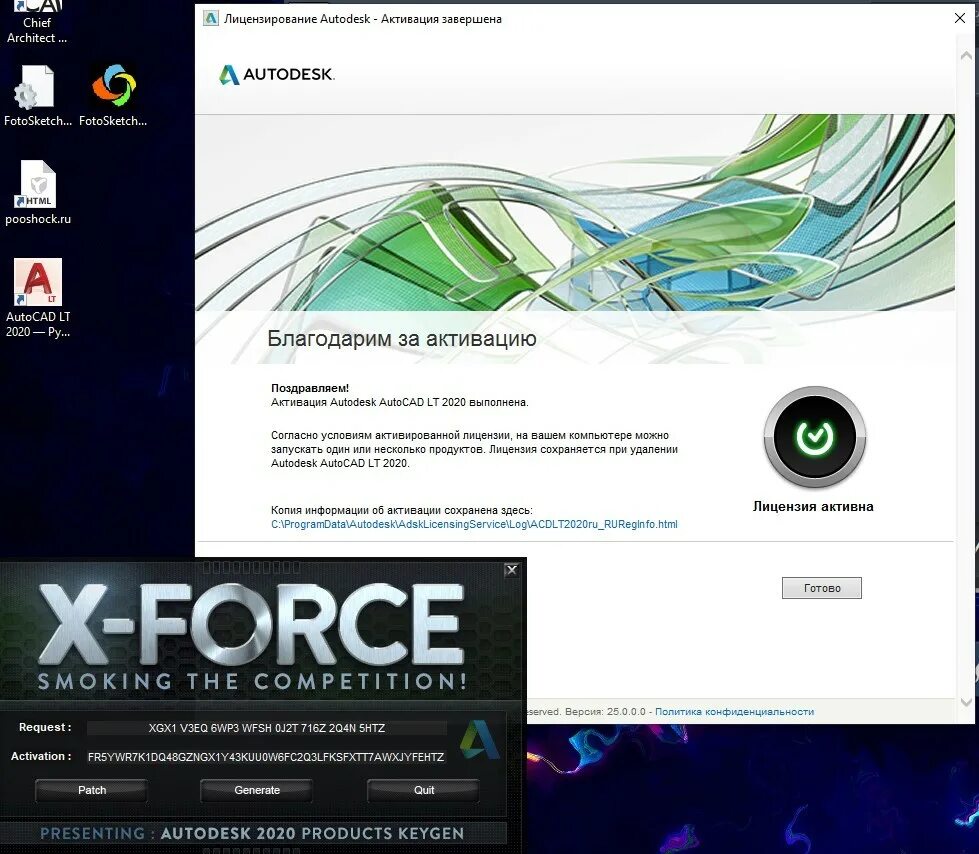Click the 'Поздравляем!' text
This screenshot has height=854, width=979.
(x=310, y=388)
